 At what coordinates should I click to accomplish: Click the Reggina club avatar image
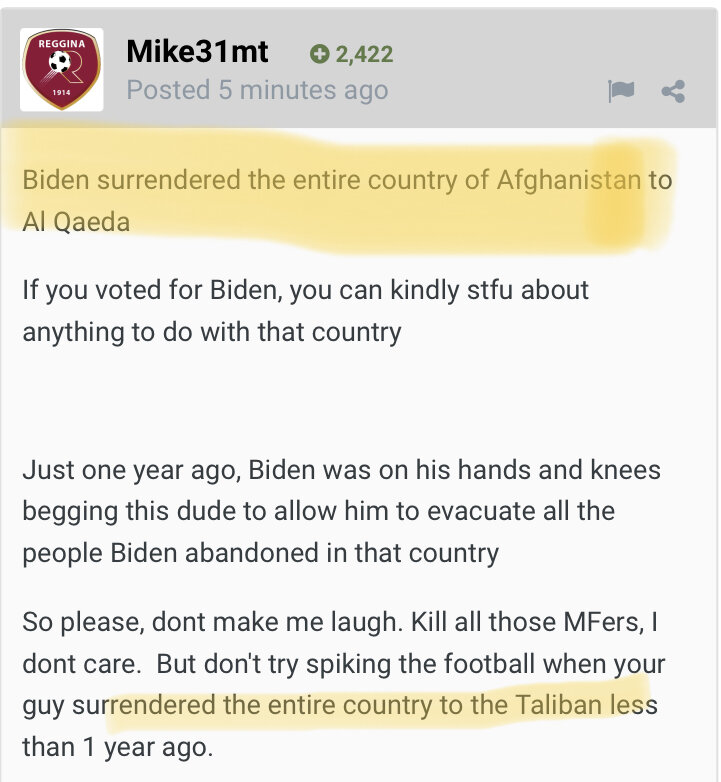62,70
